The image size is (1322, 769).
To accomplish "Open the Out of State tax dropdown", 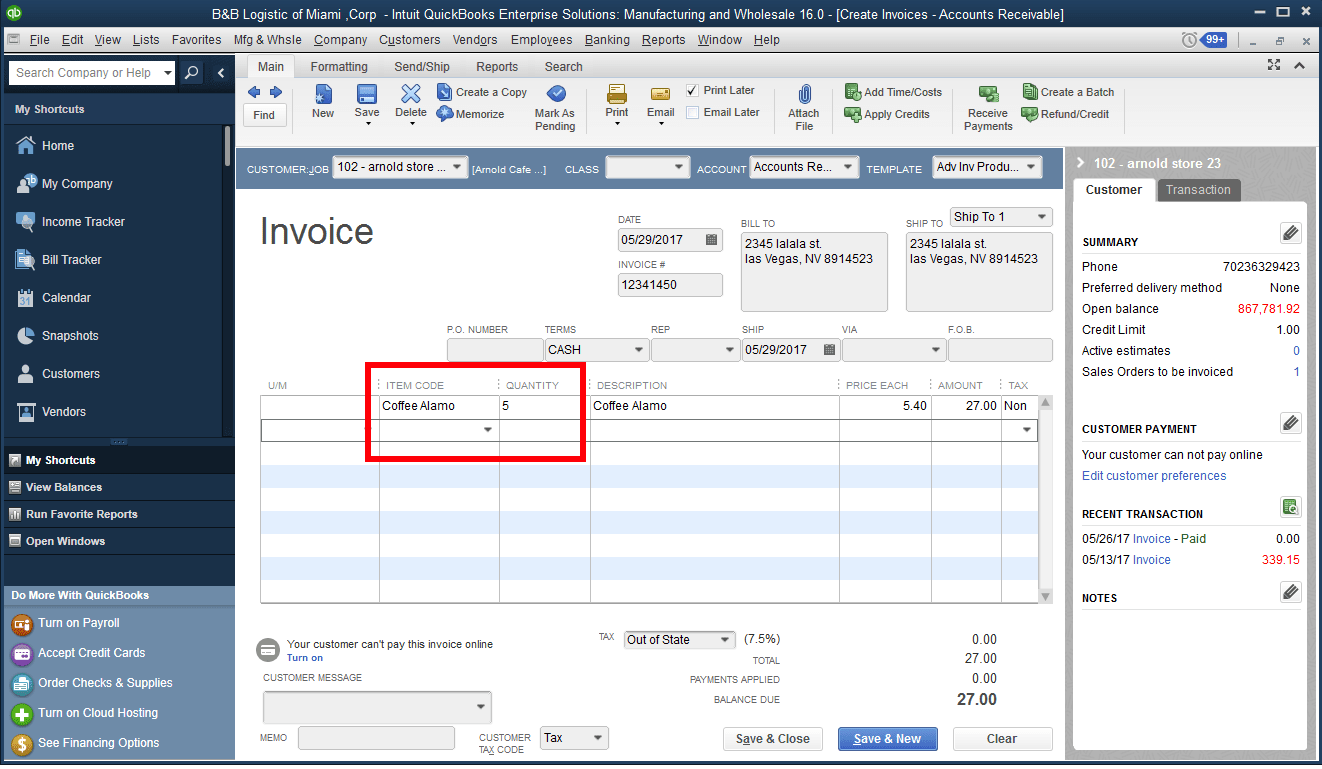I will [x=726, y=640].
